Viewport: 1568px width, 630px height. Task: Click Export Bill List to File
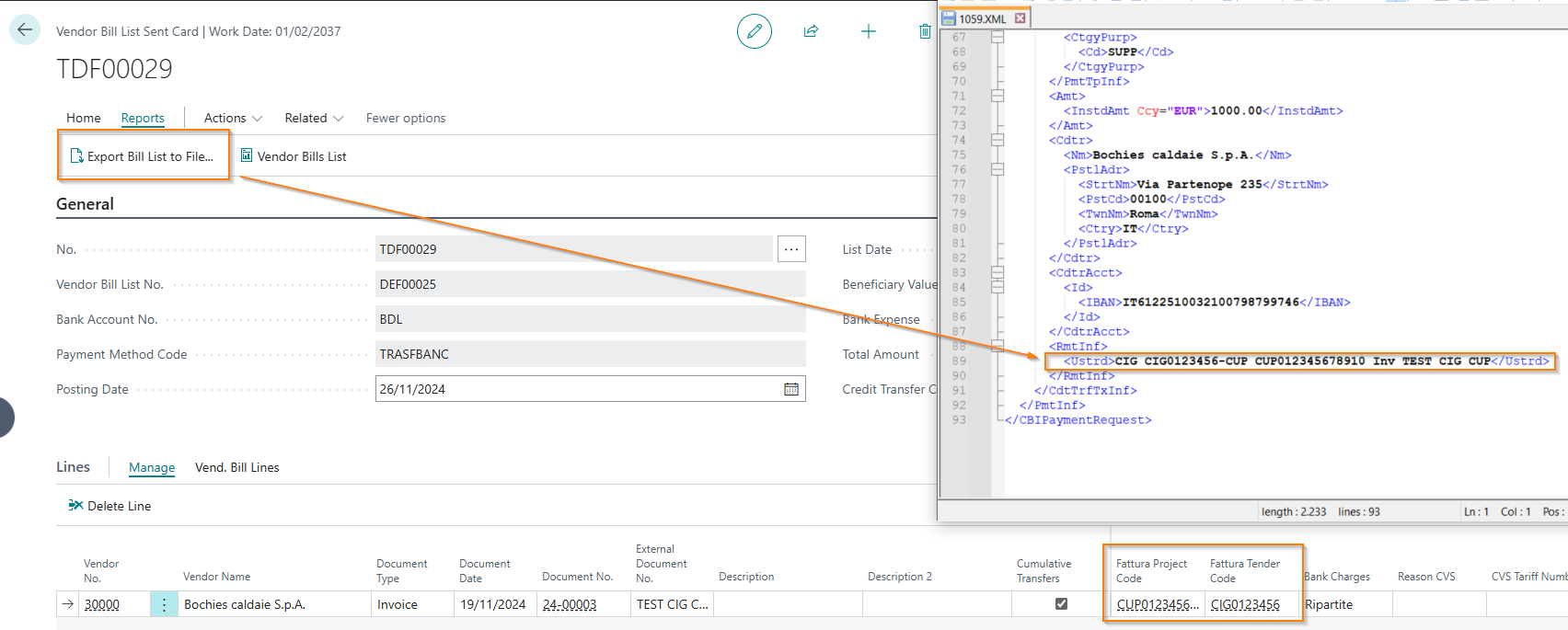(x=143, y=156)
